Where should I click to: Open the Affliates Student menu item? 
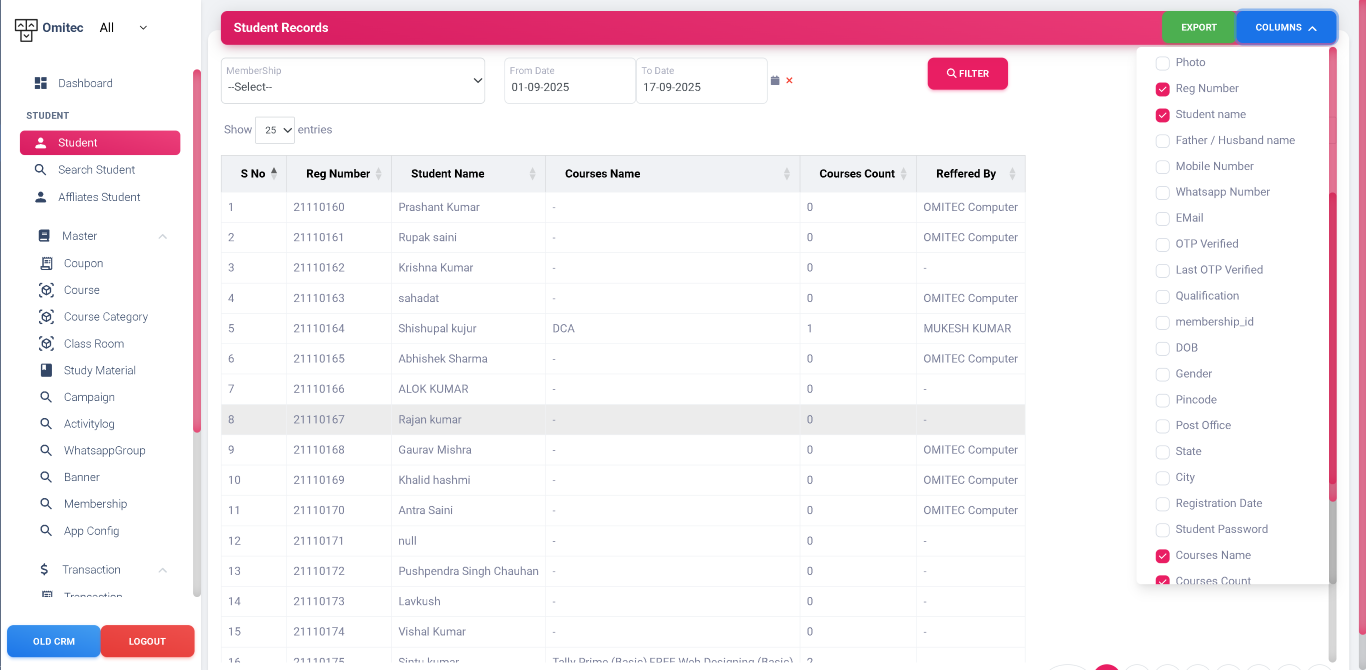[x=99, y=197]
